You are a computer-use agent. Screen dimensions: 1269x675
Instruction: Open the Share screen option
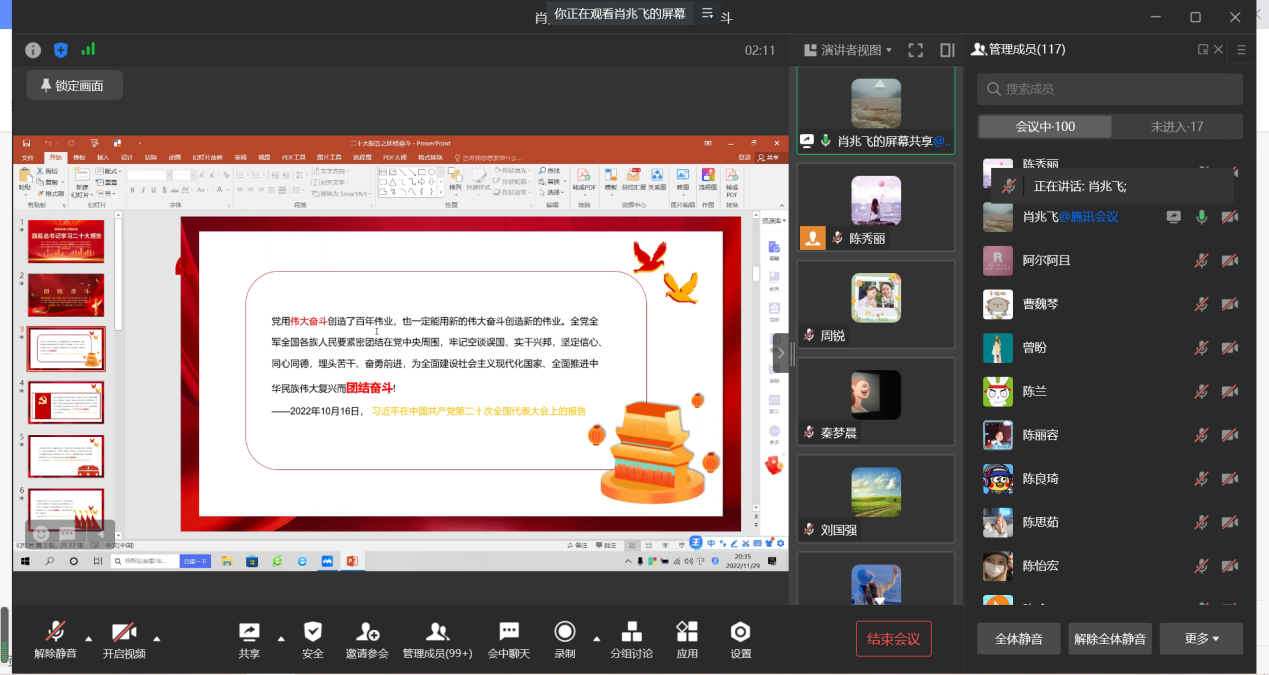point(249,638)
